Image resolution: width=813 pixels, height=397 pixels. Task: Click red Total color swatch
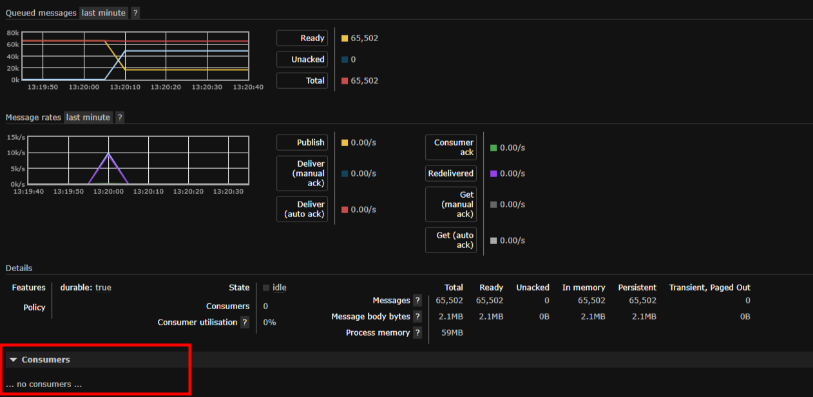(344, 80)
